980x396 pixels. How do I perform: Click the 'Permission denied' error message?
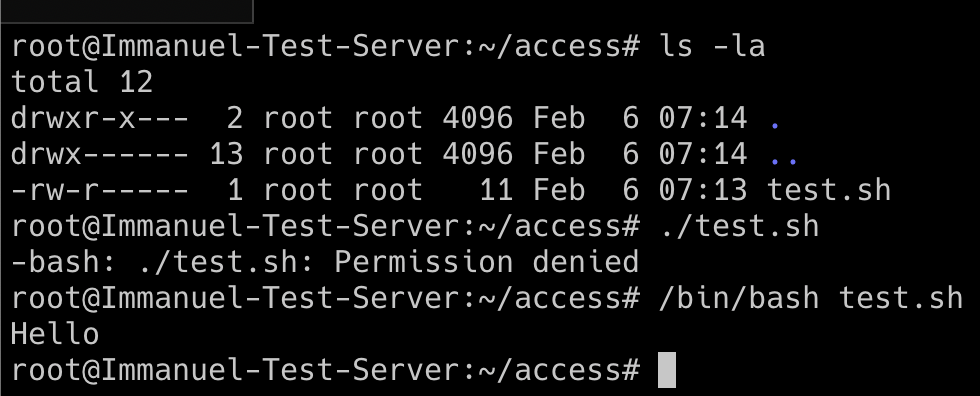coord(486,262)
